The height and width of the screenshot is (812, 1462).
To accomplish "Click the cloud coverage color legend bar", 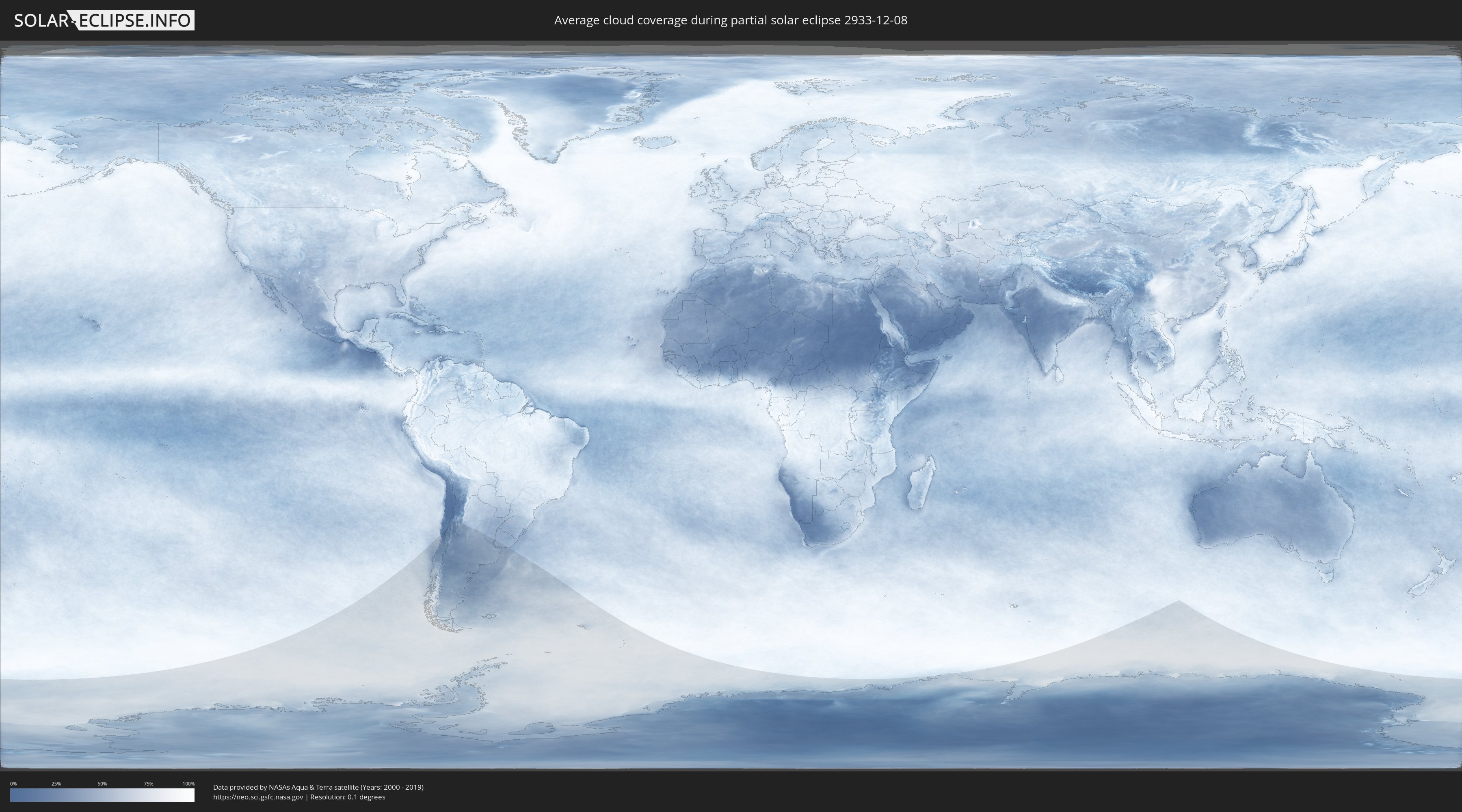I will (102, 795).
